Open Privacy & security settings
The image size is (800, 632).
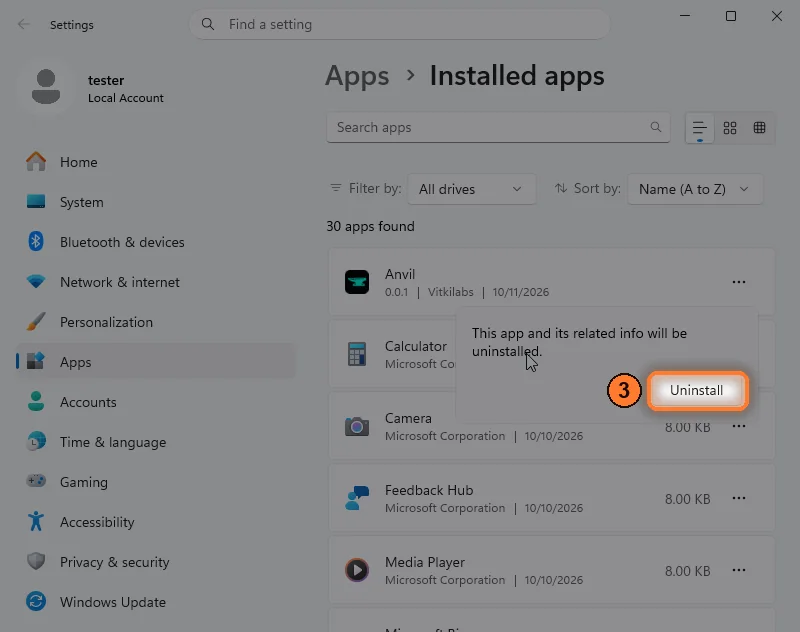click(156, 562)
